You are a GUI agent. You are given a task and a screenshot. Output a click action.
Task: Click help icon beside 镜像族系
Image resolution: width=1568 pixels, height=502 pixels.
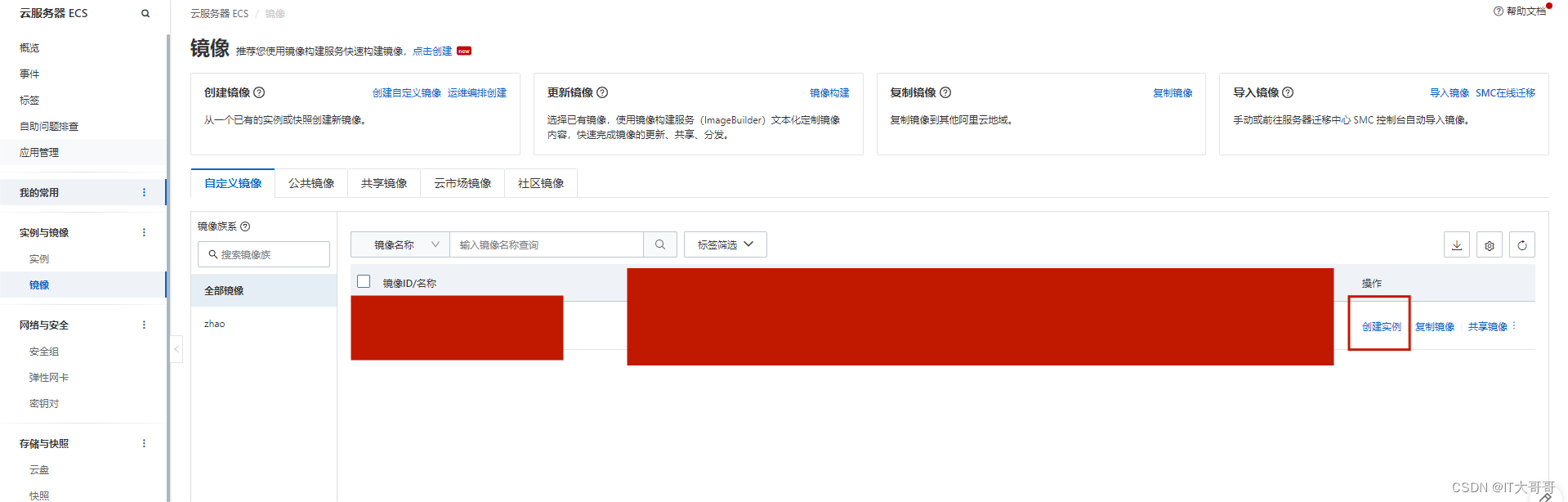(245, 226)
